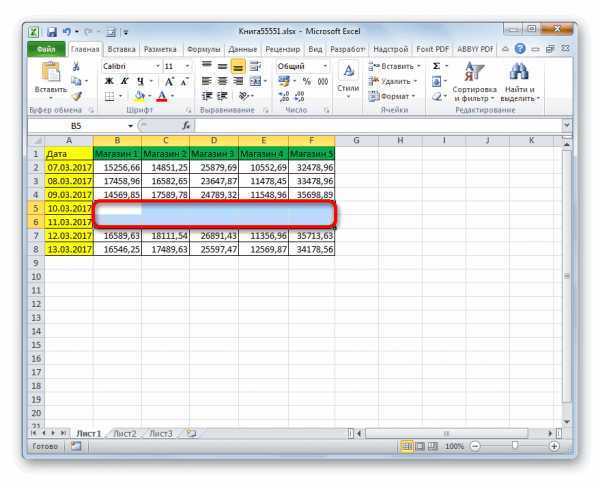The image size is (600, 481).
Task: Click the Merge and Center cells icon
Action: click(255, 81)
